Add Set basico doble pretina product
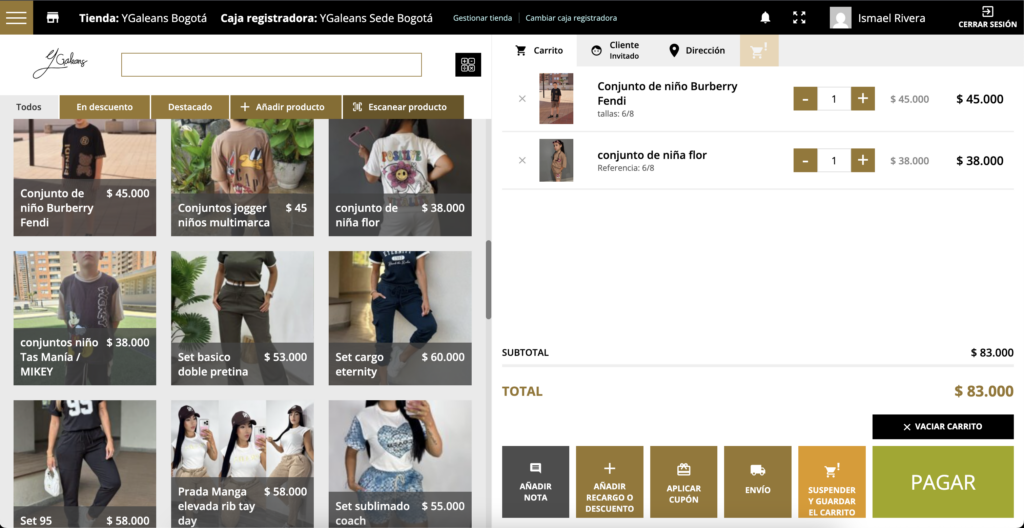Screen dimensions: 1024x528 [x=242, y=318]
